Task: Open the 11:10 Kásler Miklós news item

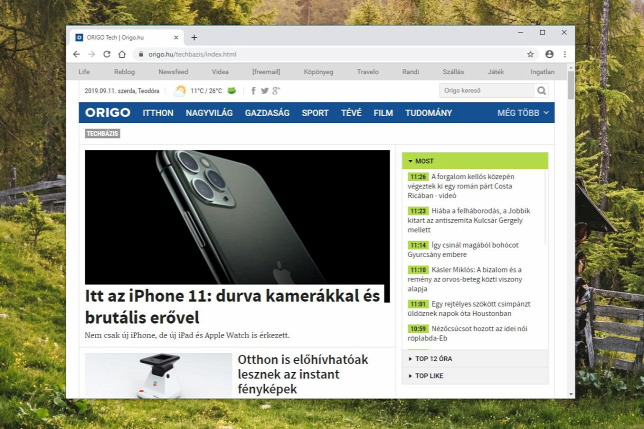Action: click(465, 279)
